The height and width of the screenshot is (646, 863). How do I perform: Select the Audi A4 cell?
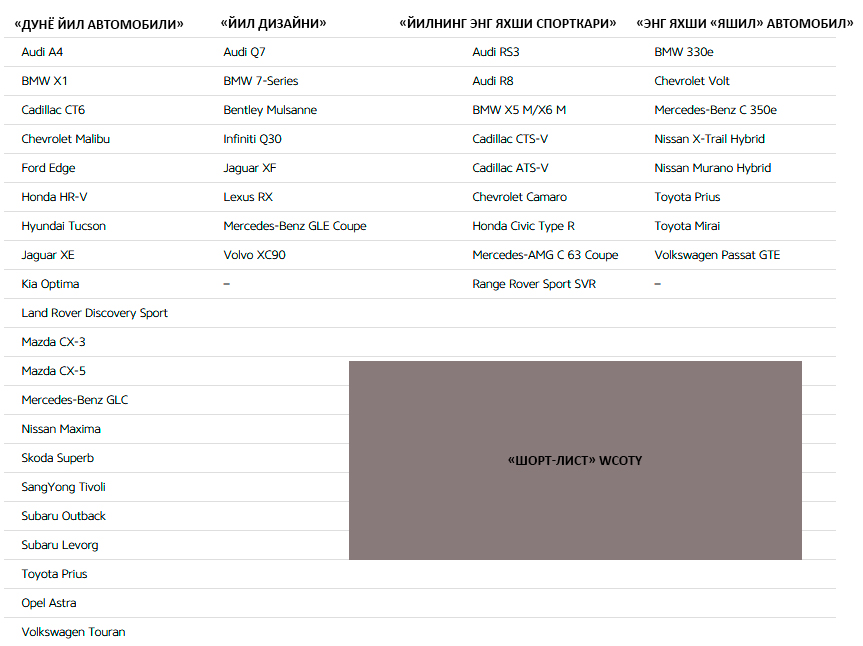pyautogui.click(x=42, y=52)
